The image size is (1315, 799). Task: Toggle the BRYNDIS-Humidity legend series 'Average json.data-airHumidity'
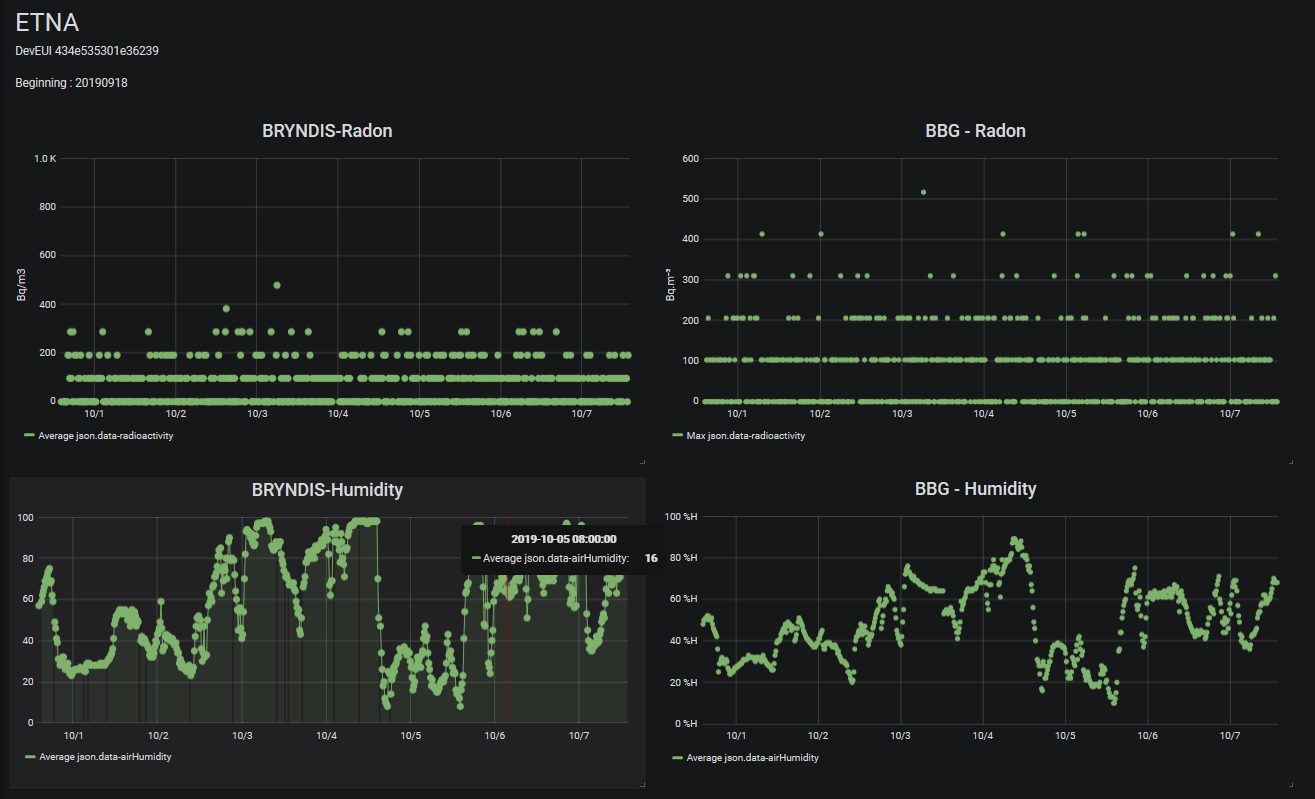[107, 757]
